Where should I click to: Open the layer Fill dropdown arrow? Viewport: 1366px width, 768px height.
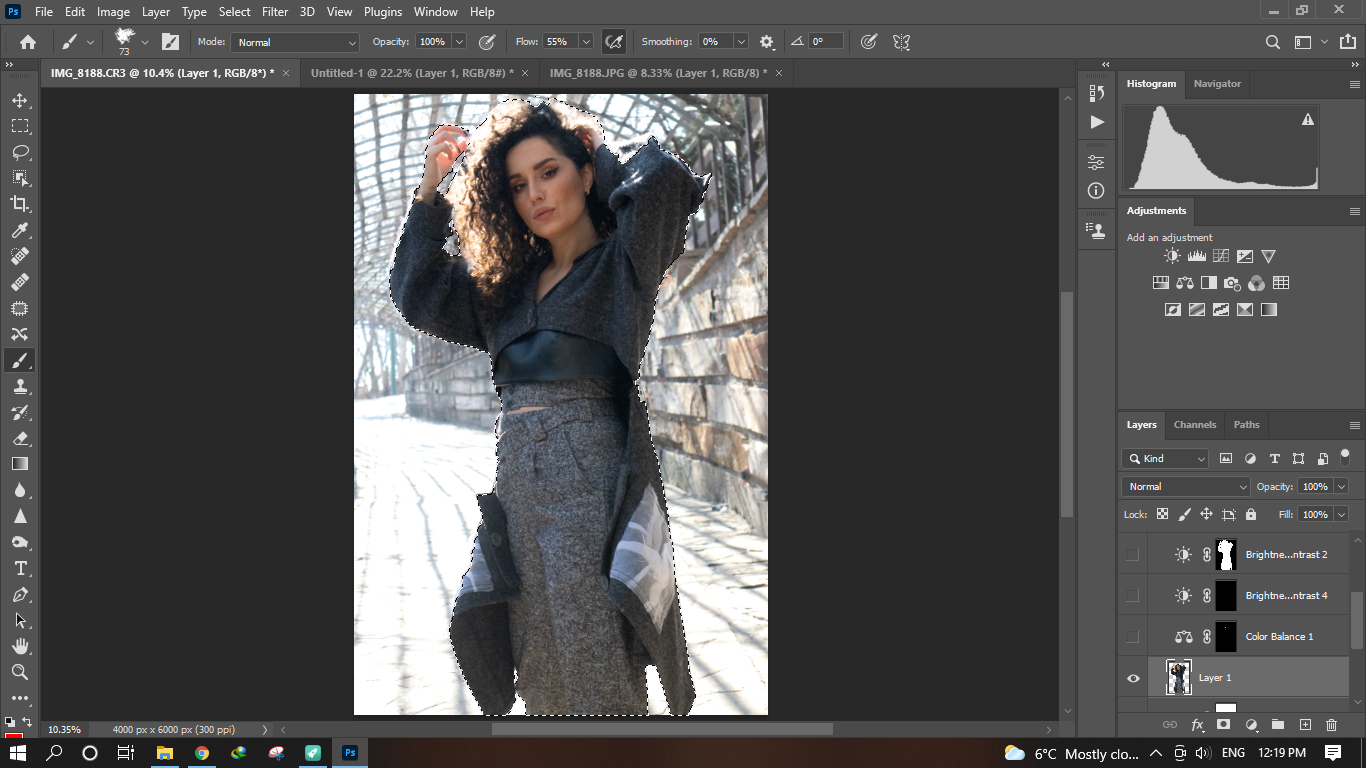(1341, 514)
